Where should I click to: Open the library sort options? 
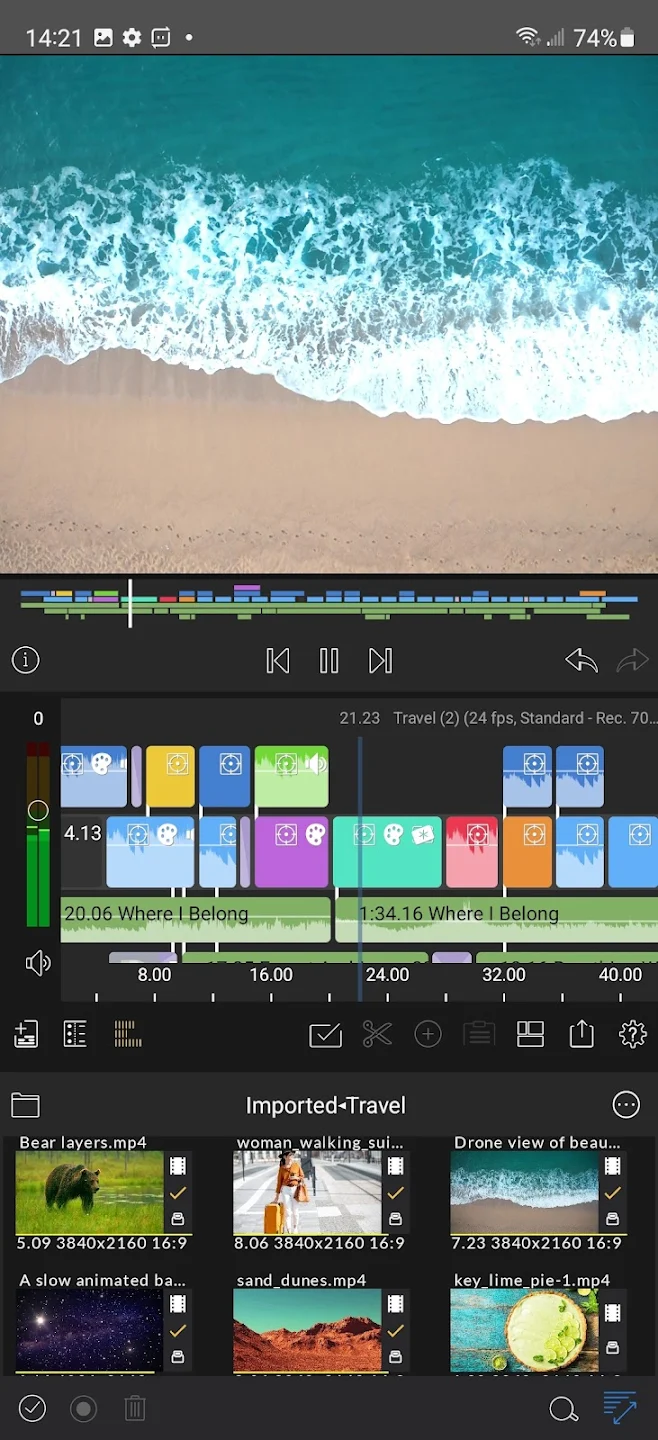pos(620,1409)
